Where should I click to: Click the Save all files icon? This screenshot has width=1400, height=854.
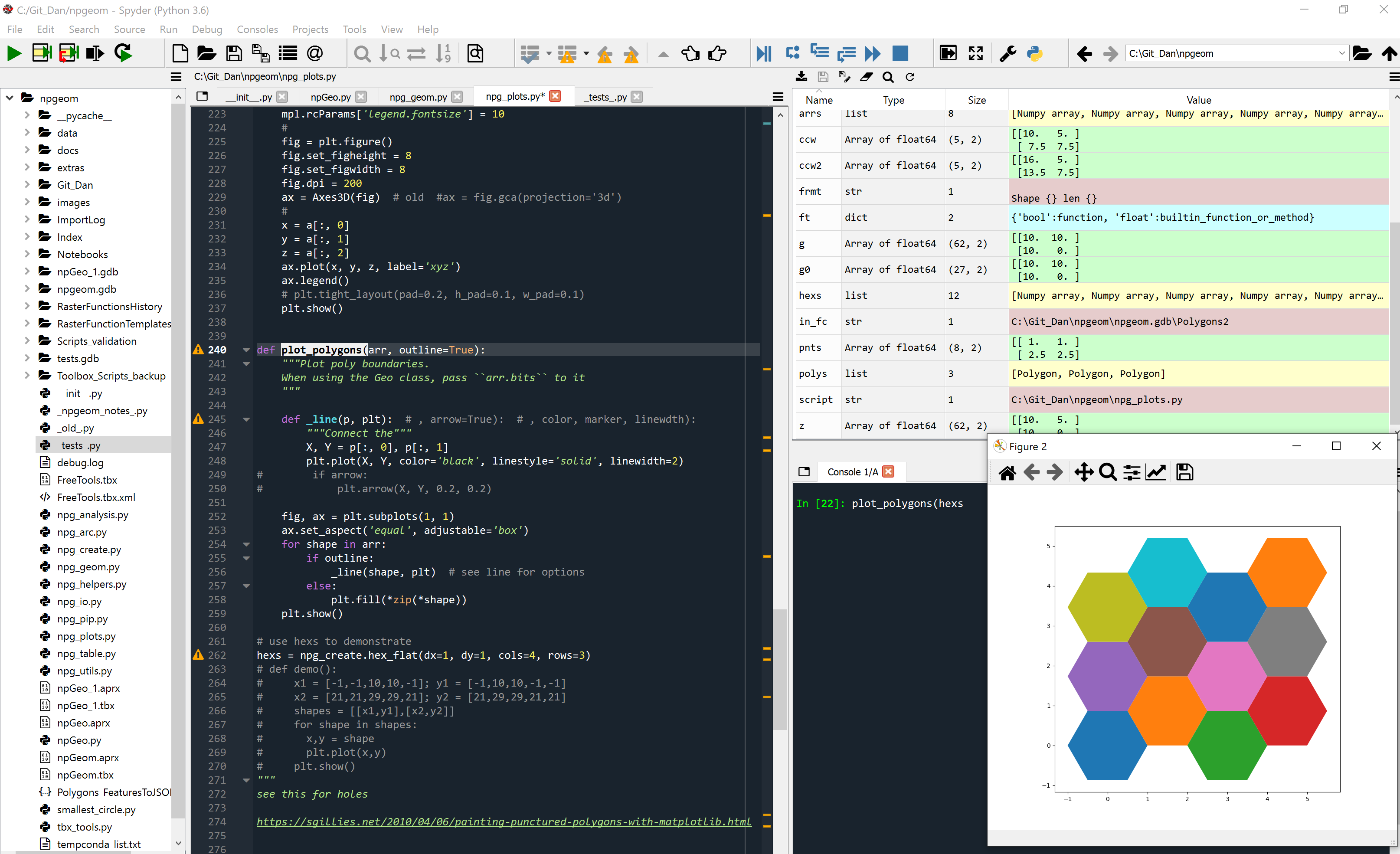(x=260, y=53)
